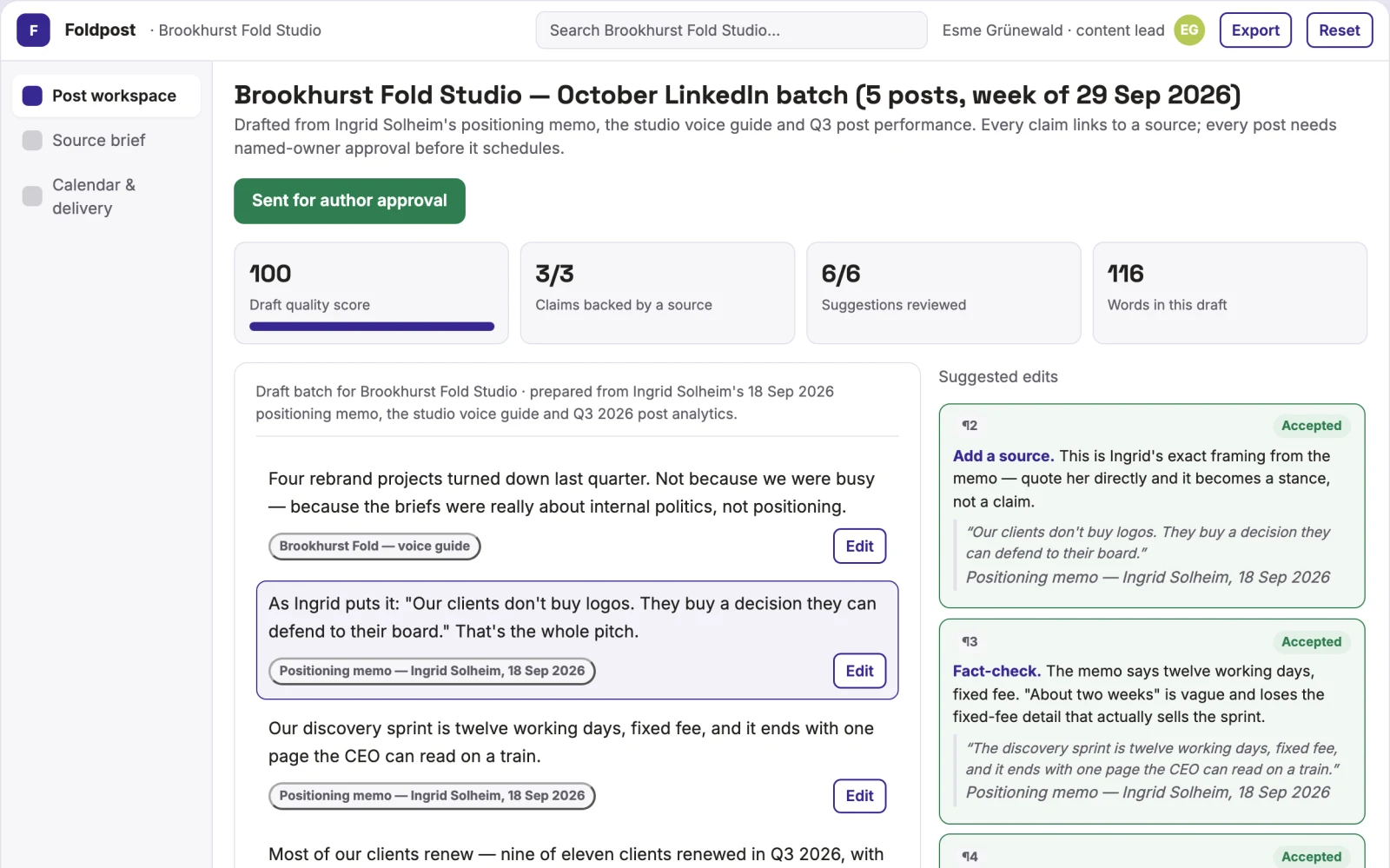Edit the 'Four rebrand projects' paragraph
The width and height of the screenshot is (1390, 868).
click(859, 547)
